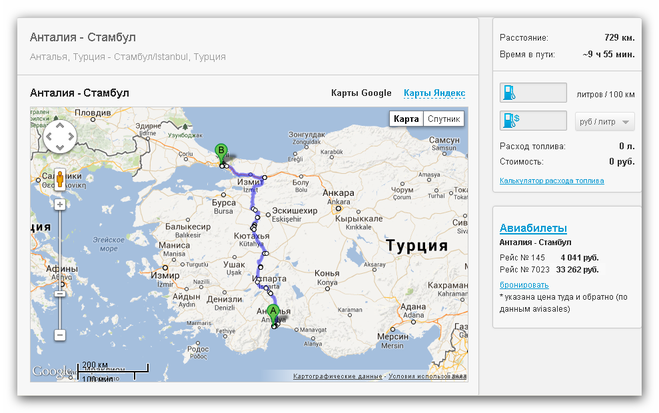This screenshot has height=413, width=659.
Task: Select Карты Google provider
Action: point(361,93)
